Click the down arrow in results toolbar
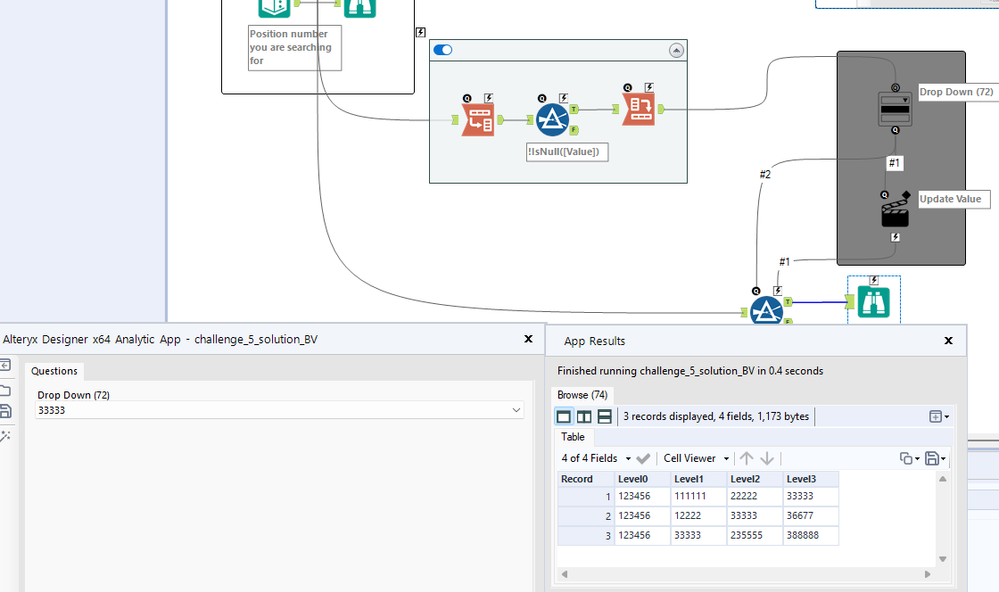The width and height of the screenshot is (999, 592). coord(767,458)
